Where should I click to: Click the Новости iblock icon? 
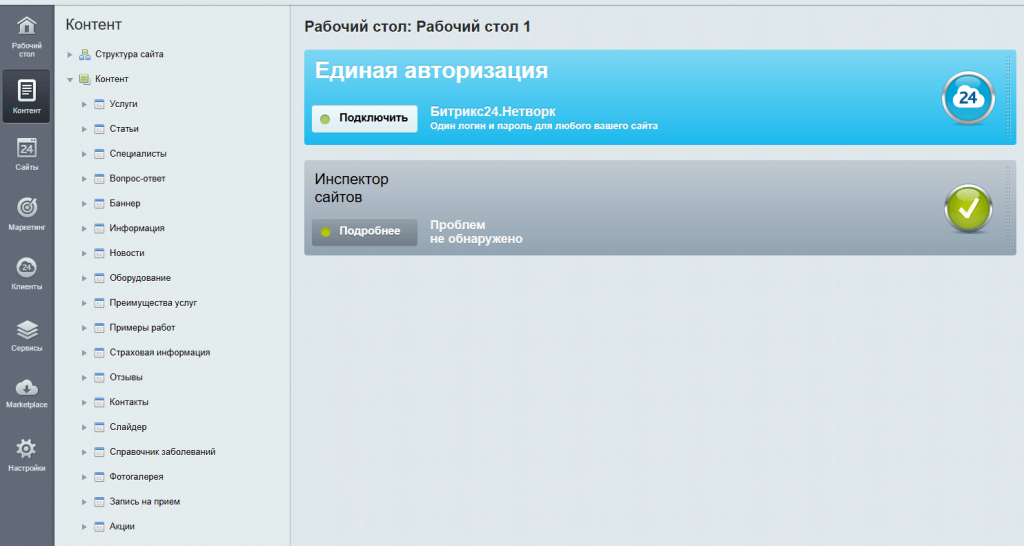coord(99,253)
